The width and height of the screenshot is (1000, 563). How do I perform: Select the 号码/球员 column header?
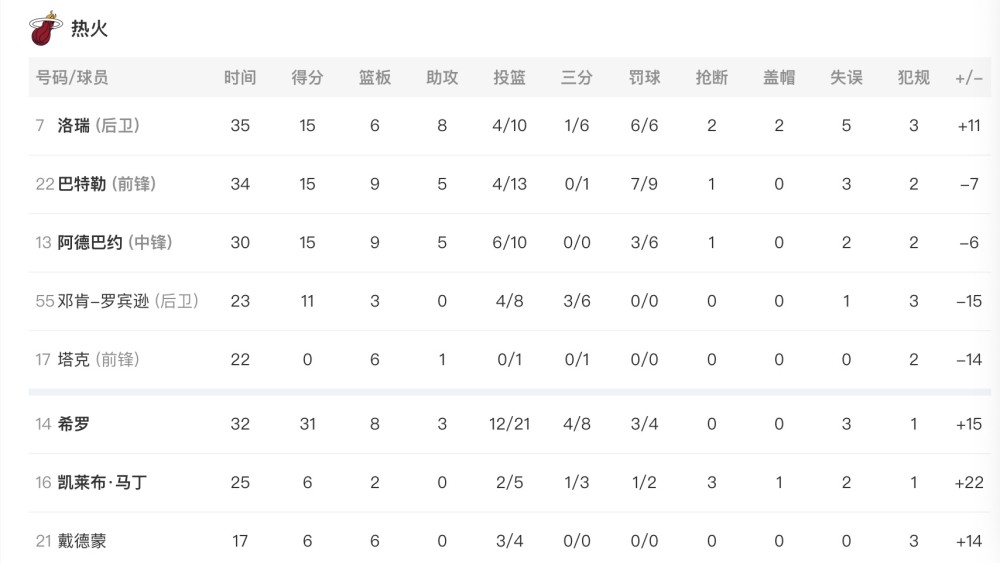[x=71, y=78]
